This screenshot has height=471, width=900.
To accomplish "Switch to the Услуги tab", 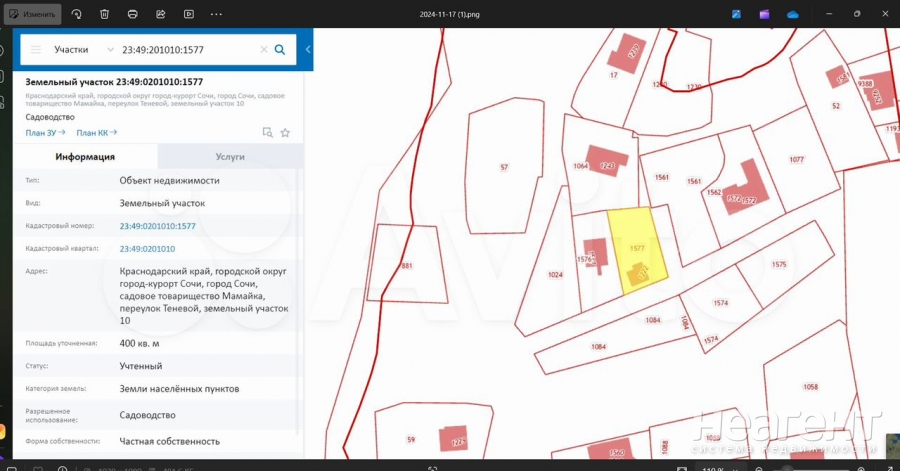I will point(230,157).
